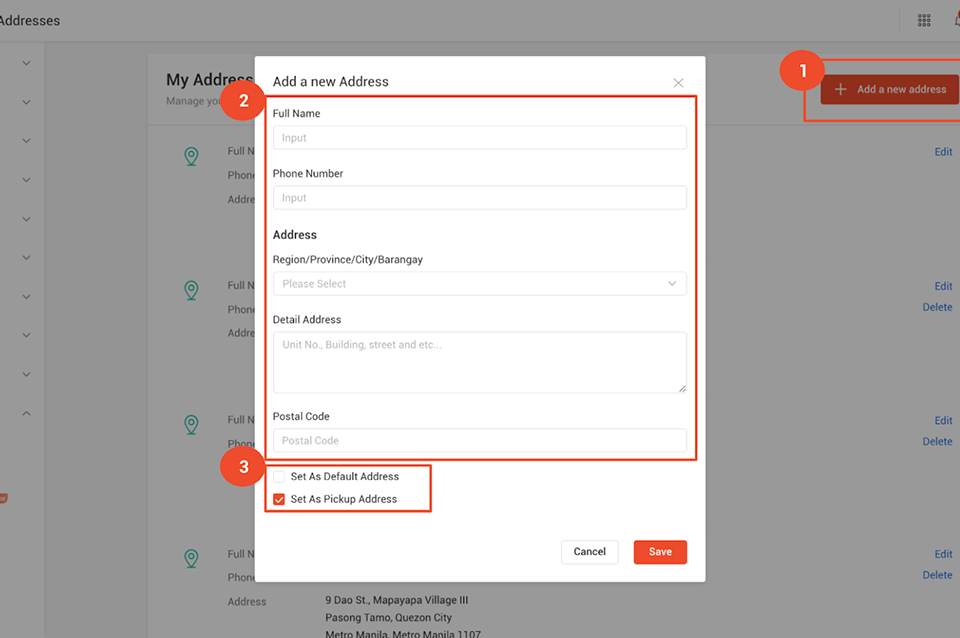Click Edit for the last address
The width and height of the screenshot is (960, 638).
click(942, 554)
